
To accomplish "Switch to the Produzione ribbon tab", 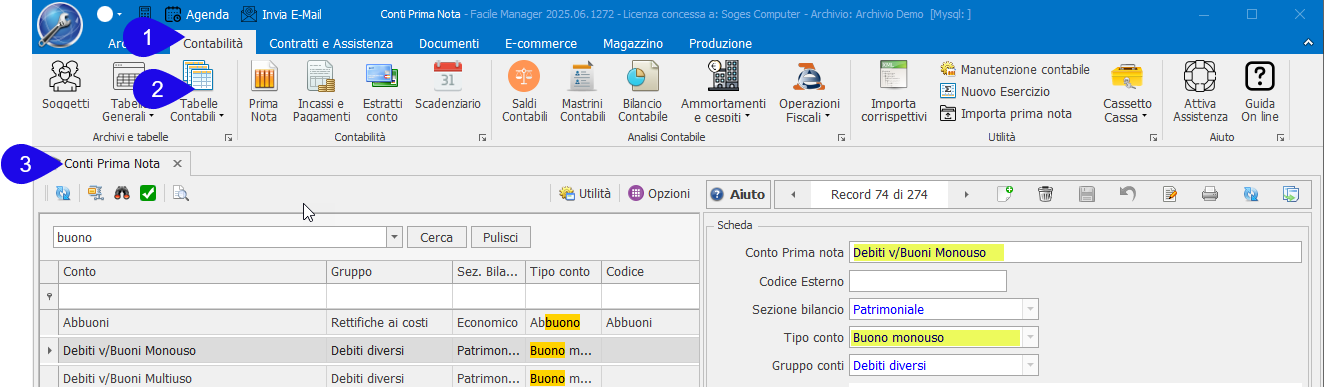I will 721,43.
